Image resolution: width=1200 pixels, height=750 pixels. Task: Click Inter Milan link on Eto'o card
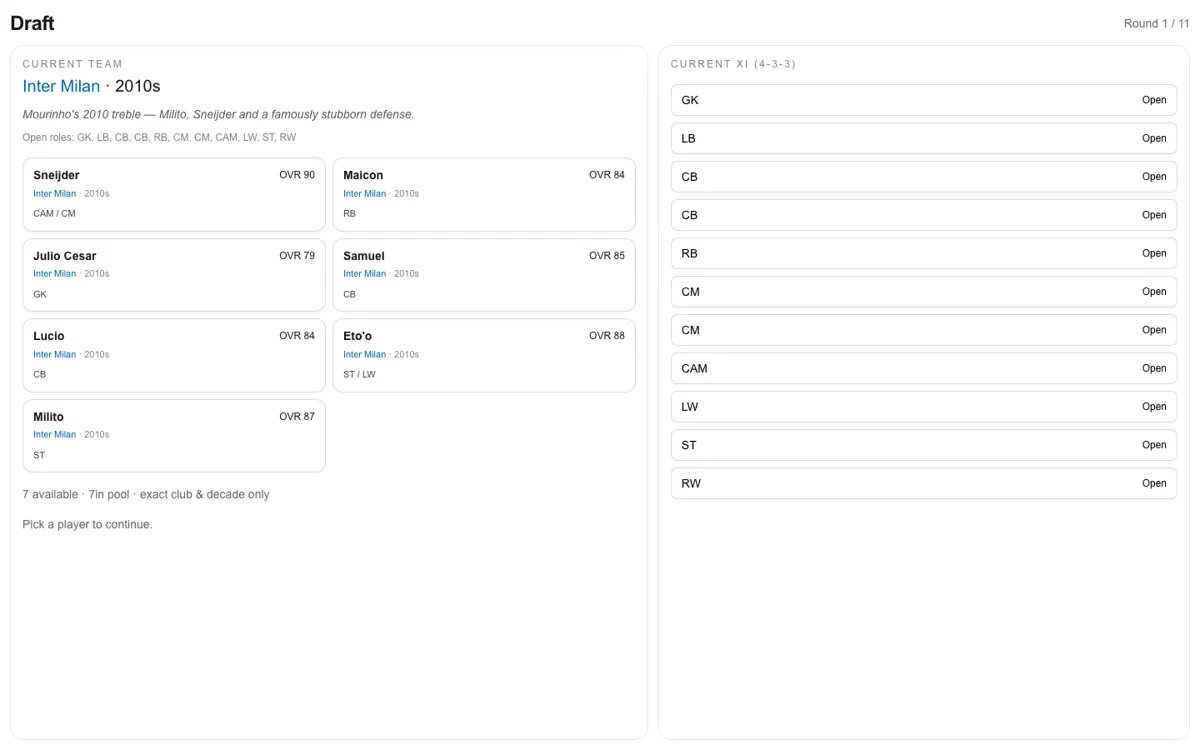(x=364, y=355)
